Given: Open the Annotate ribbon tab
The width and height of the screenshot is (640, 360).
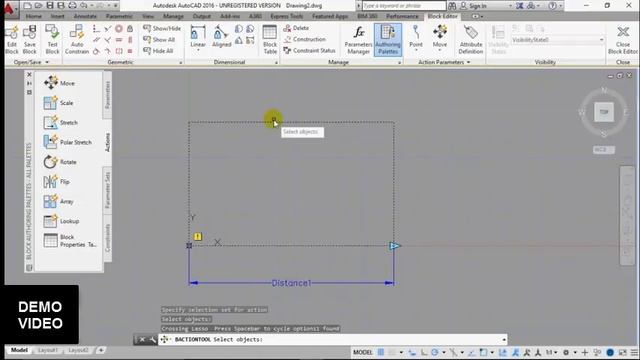Looking at the screenshot, I should [85, 16].
